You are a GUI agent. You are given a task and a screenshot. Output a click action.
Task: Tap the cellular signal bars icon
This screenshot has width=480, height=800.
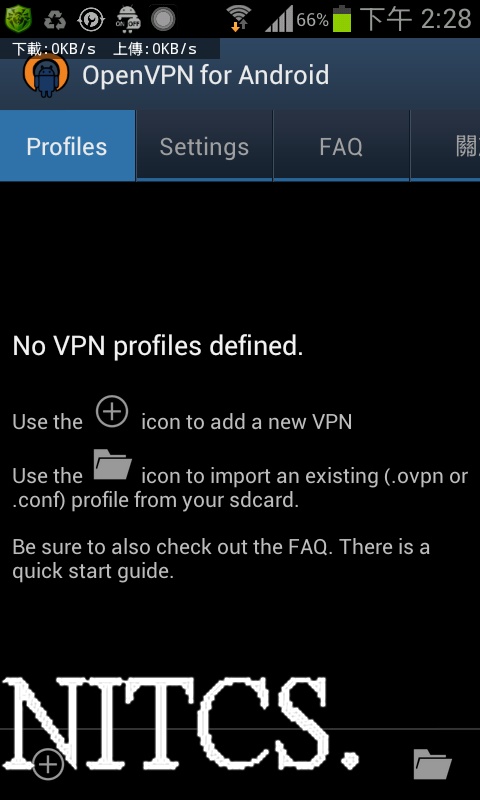pos(279,19)
